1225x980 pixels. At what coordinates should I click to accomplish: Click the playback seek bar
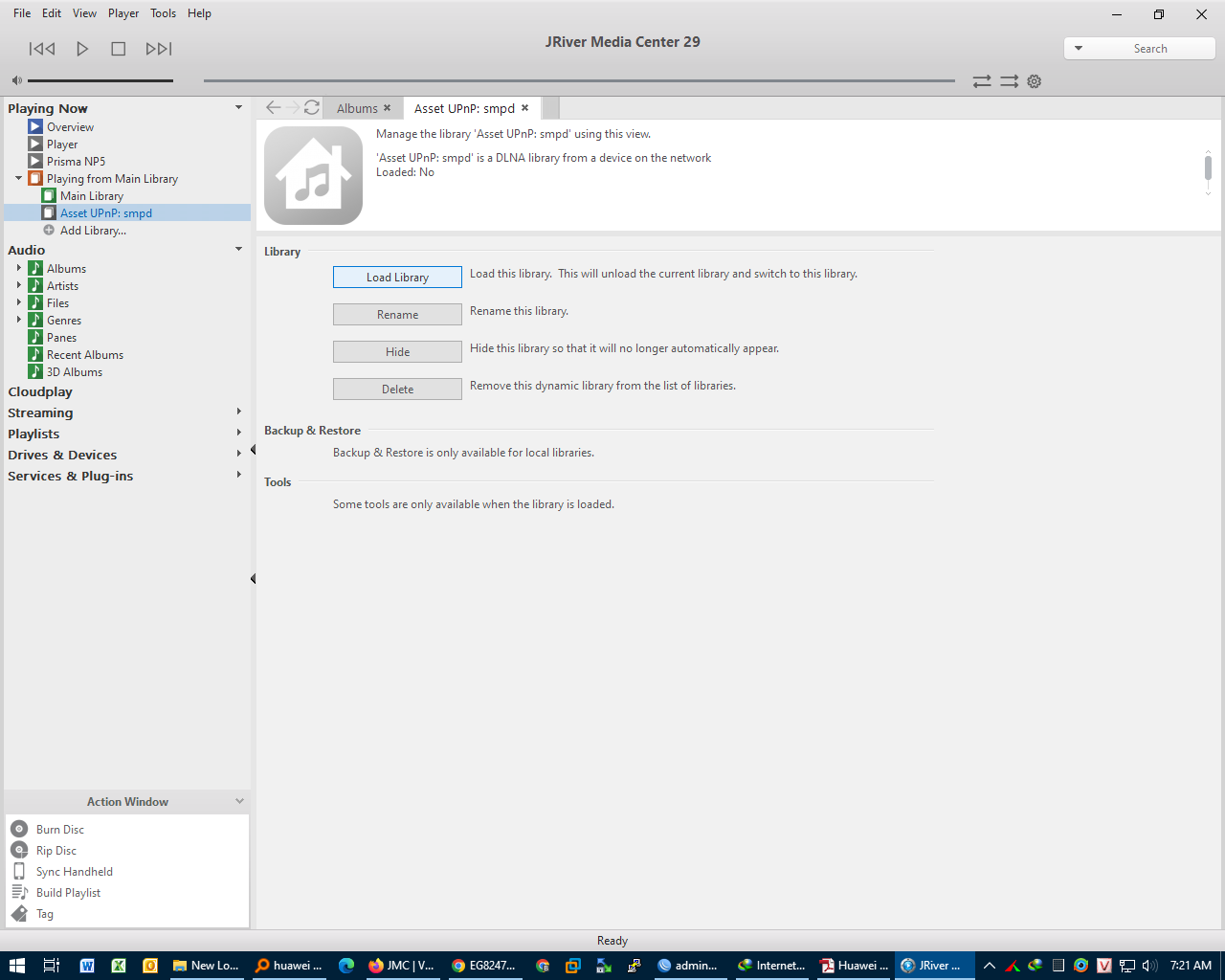(579, 80)
